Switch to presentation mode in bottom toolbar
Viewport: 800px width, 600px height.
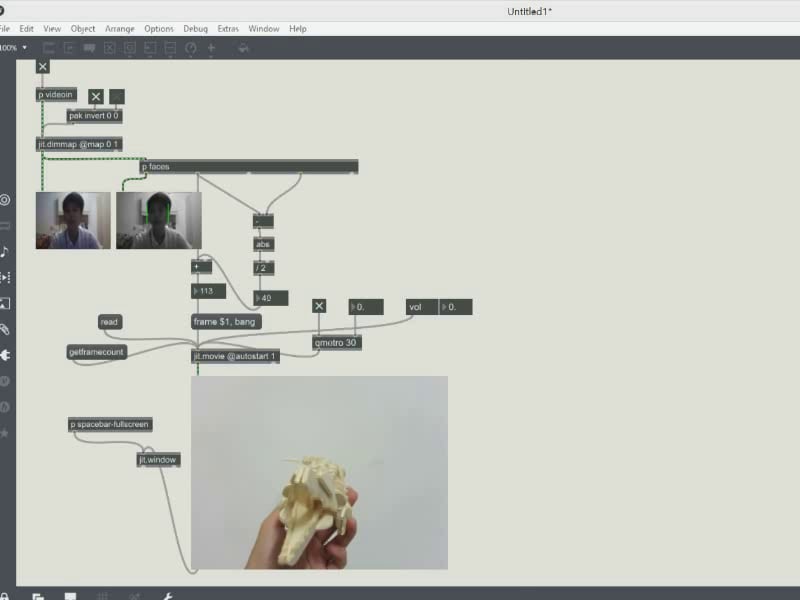tap(70, 596)
